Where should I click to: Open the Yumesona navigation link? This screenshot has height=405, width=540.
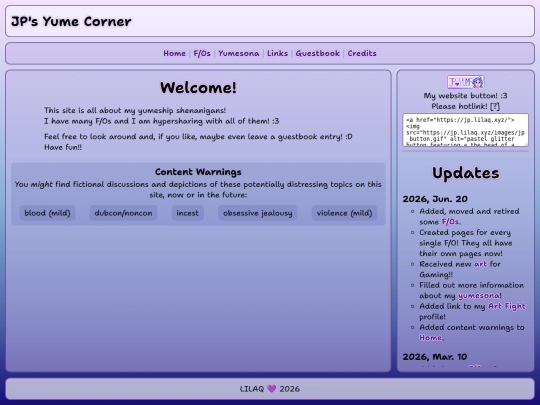click(239, 53)
